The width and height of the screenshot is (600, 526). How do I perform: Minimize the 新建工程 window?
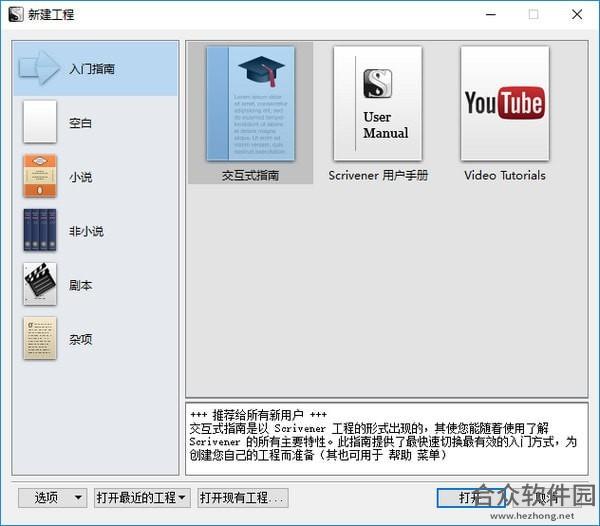491,15
